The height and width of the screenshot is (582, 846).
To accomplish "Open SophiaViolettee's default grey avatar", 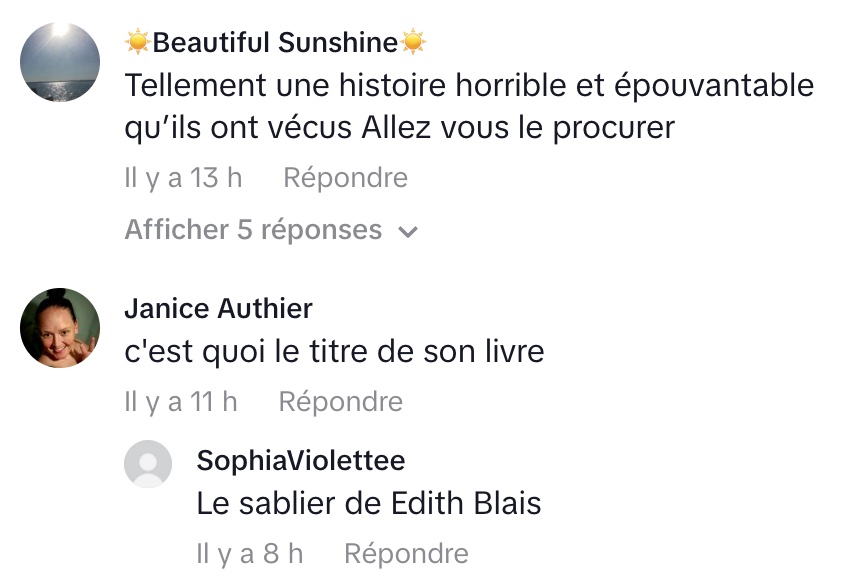I will 148,464.
